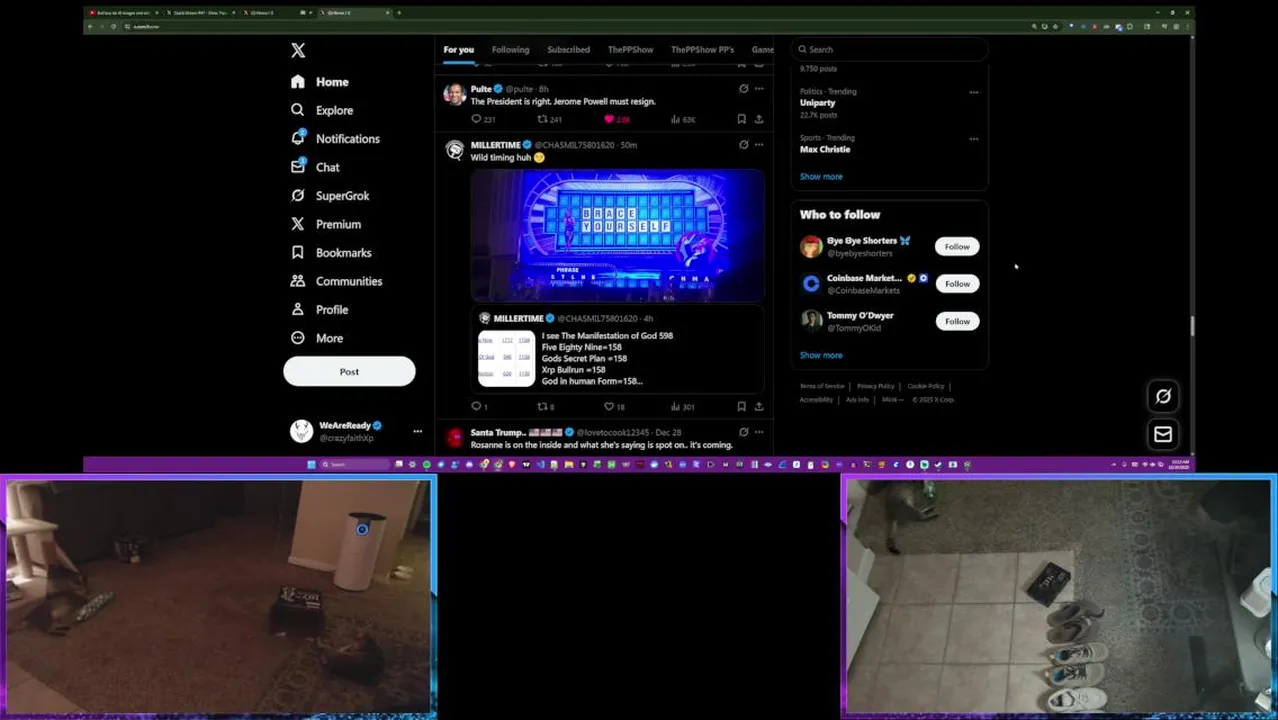
Task: Open the Brace Yourself image
Action: 617,235
